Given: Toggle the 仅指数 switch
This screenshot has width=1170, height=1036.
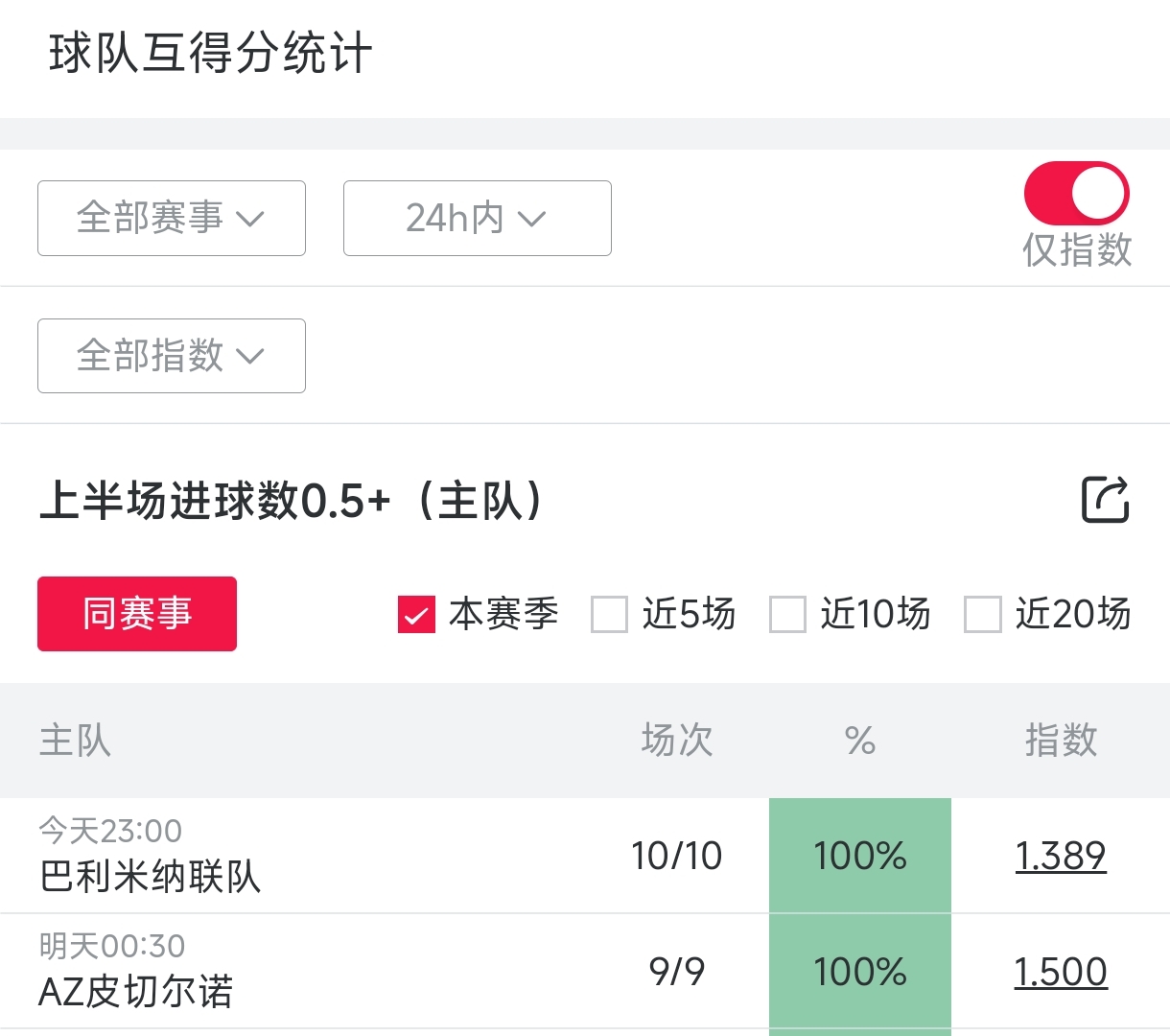Looking at the screenshot, I should (x=1076, y=194).
